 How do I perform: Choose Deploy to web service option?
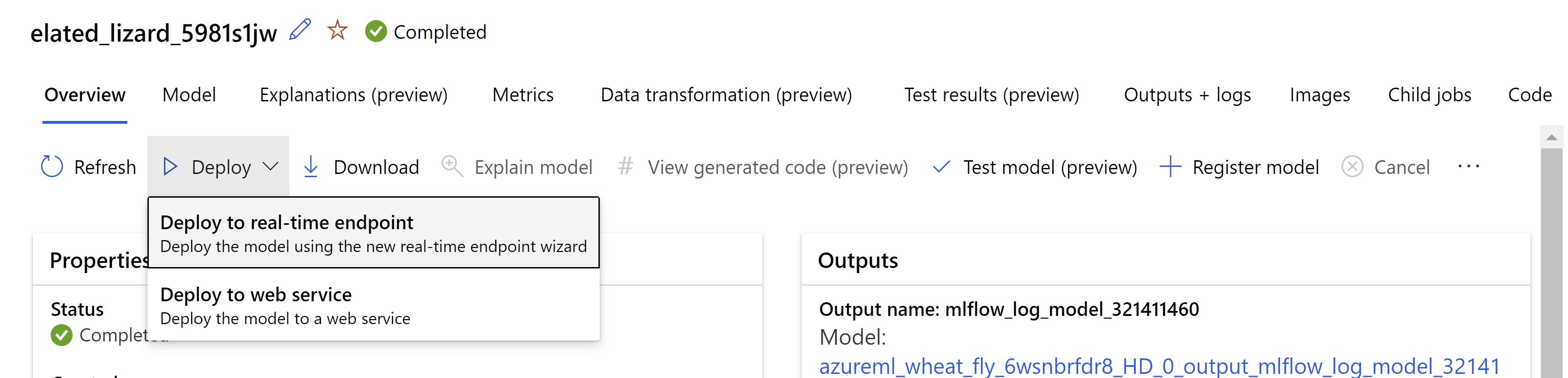coord(373,305)
